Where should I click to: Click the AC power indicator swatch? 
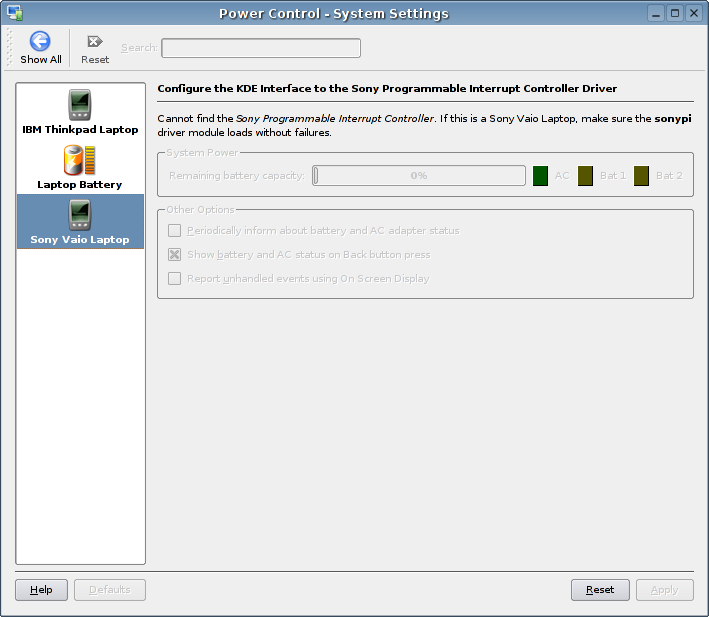click(x=540, y=176)
